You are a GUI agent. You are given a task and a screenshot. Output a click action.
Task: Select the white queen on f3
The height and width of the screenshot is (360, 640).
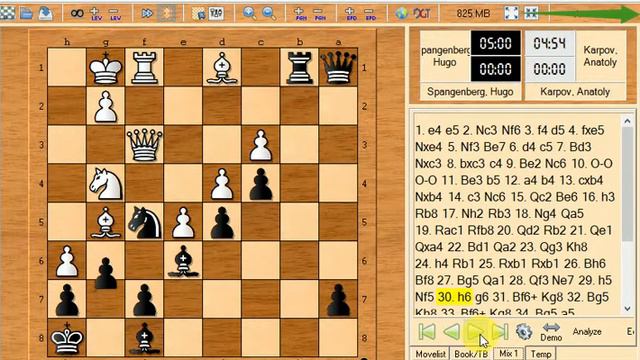(144, 144)
